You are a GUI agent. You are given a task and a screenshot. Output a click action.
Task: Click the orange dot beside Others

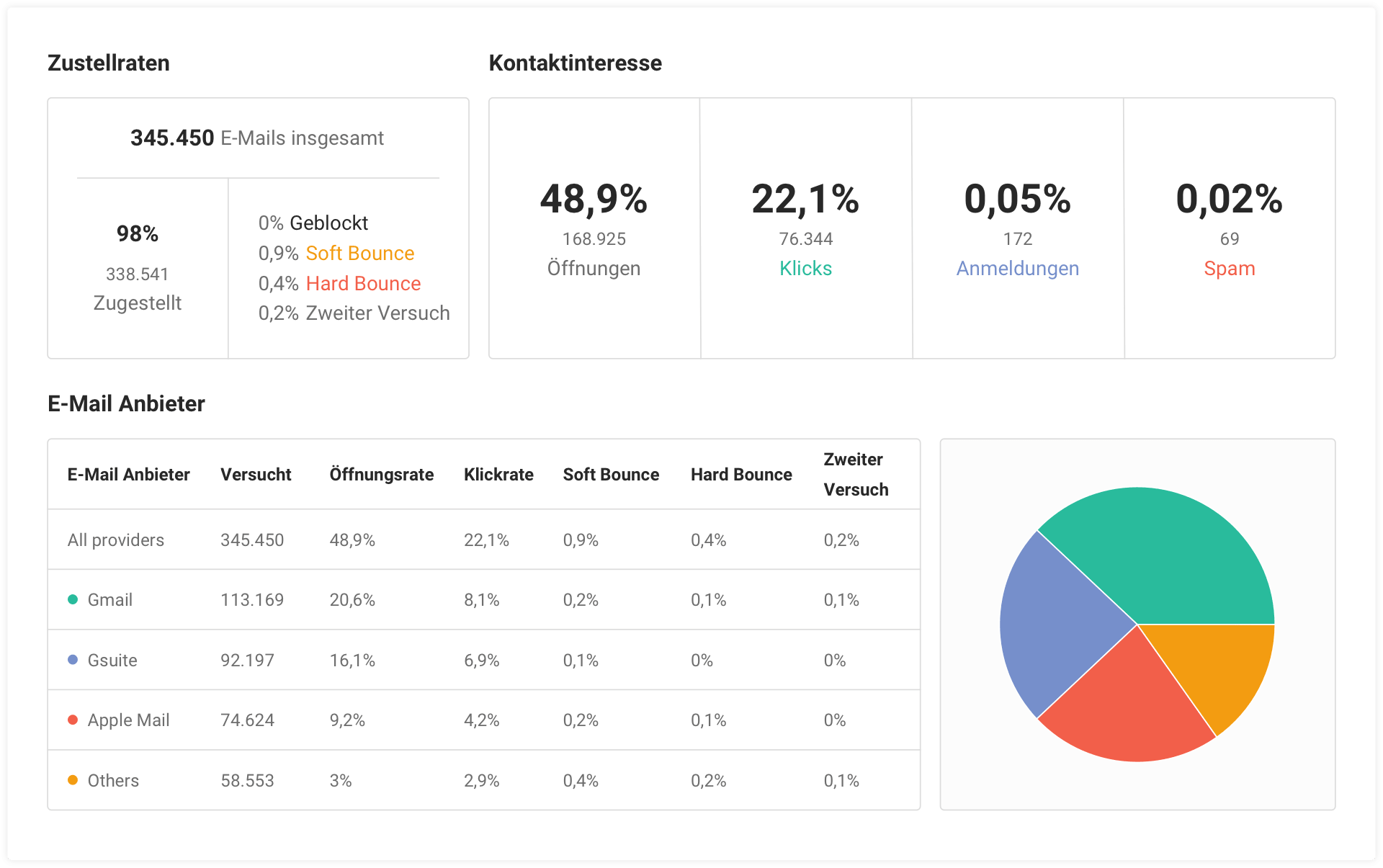pos(73,780)
